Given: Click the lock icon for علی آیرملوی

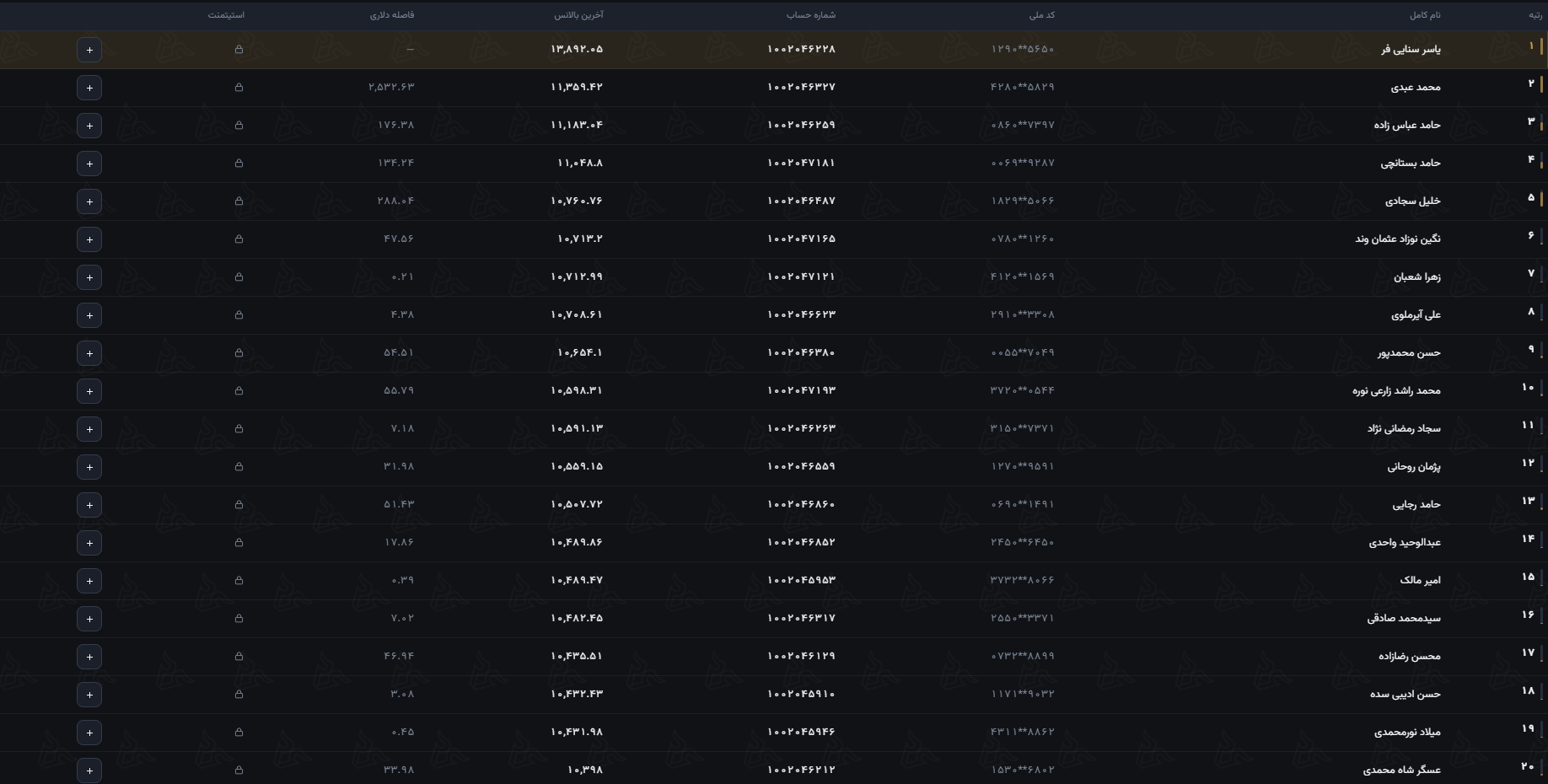Looking at the screenshot, I should pyautogui.click(x=239, y=315).
